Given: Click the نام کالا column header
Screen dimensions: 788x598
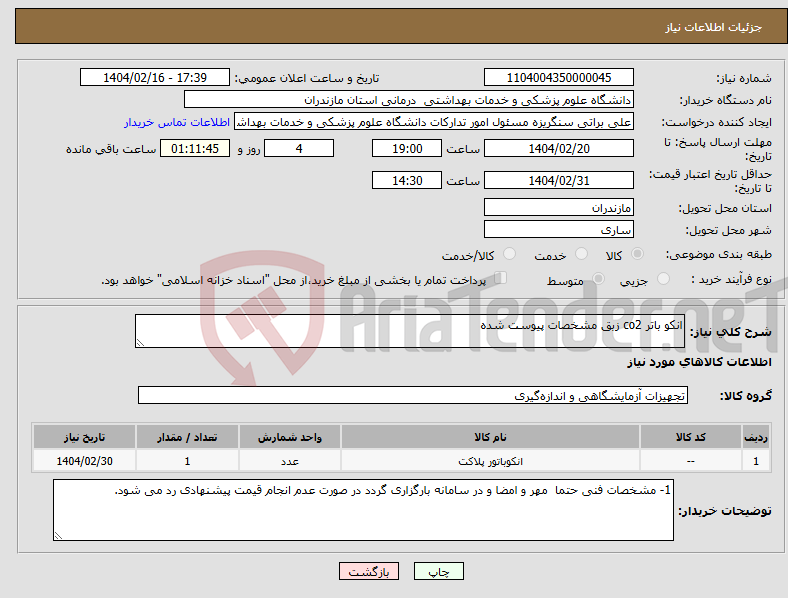Looking at the screenshot, I should [x=490, y=437].
